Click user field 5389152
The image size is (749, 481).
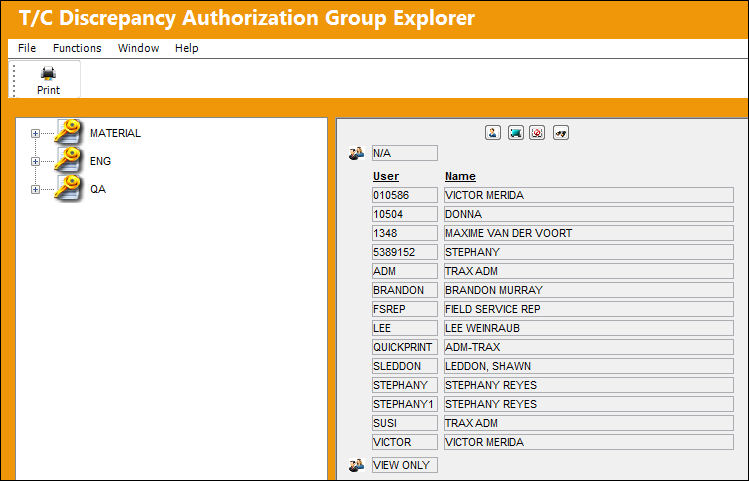(405, 252)
